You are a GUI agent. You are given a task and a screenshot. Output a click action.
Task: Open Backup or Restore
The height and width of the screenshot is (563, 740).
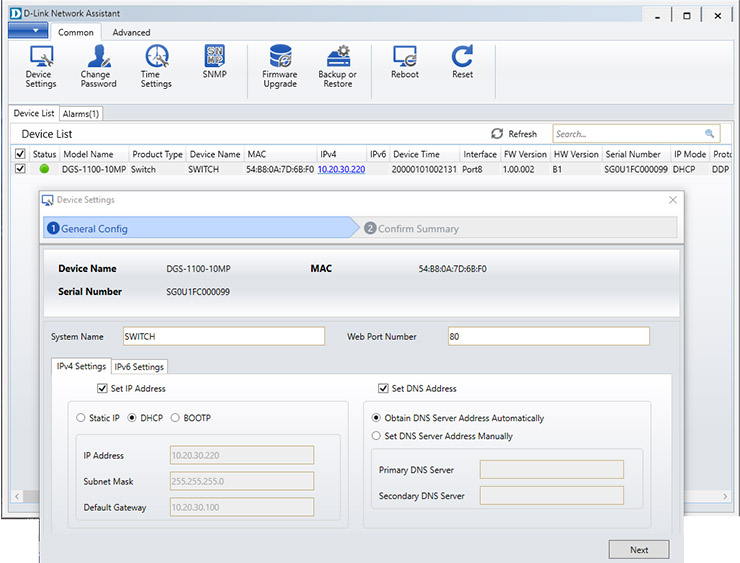point(338,66)
